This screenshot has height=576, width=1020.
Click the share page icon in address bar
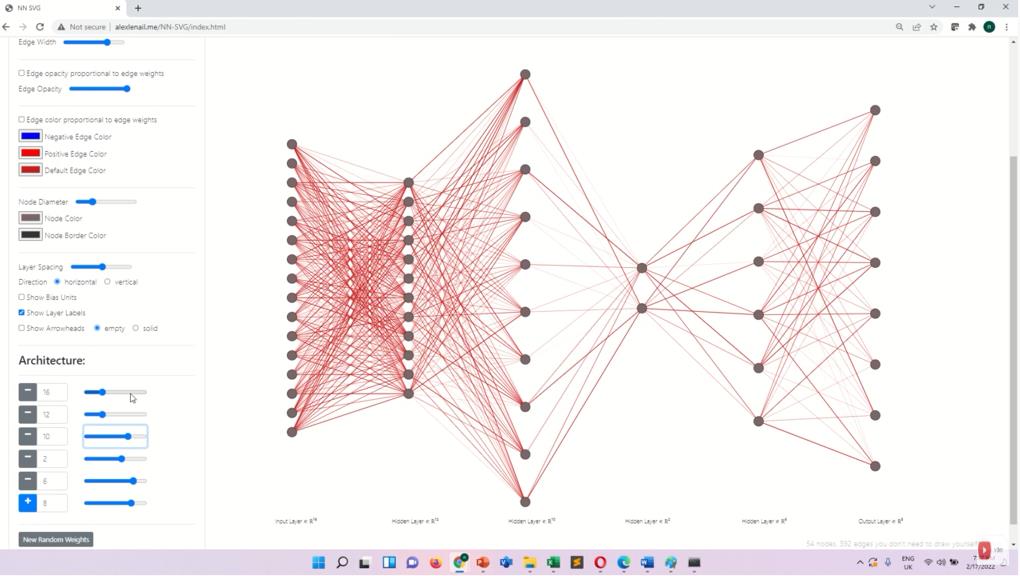[x=916, y=27]
